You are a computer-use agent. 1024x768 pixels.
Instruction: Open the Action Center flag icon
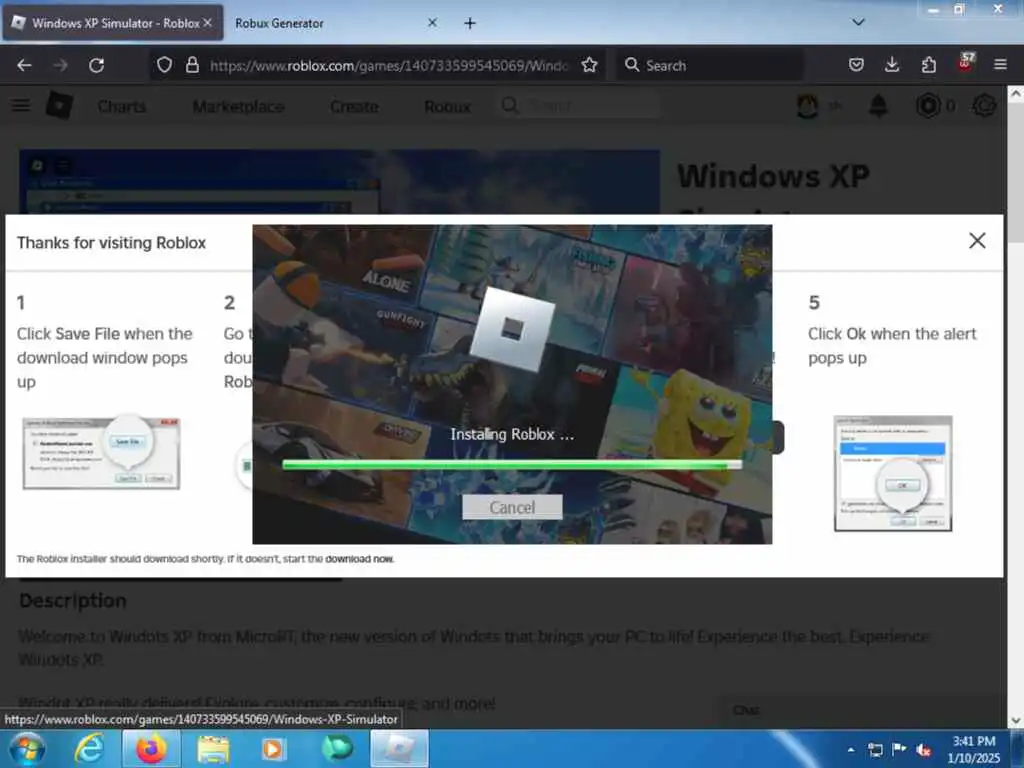pyautogui.click(x=899, y=749)
